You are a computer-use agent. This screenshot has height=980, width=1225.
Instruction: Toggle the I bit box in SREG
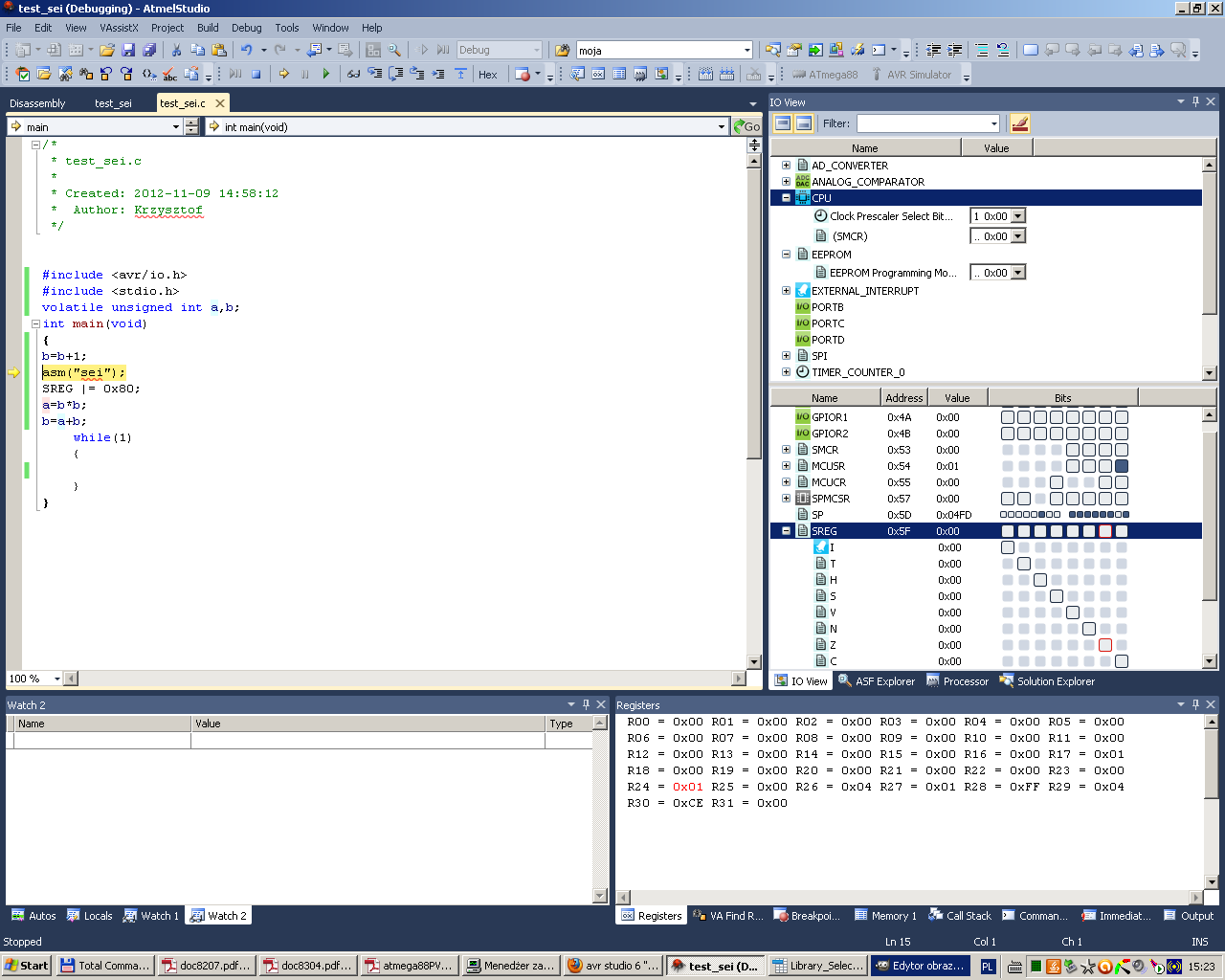(1008, 547)
